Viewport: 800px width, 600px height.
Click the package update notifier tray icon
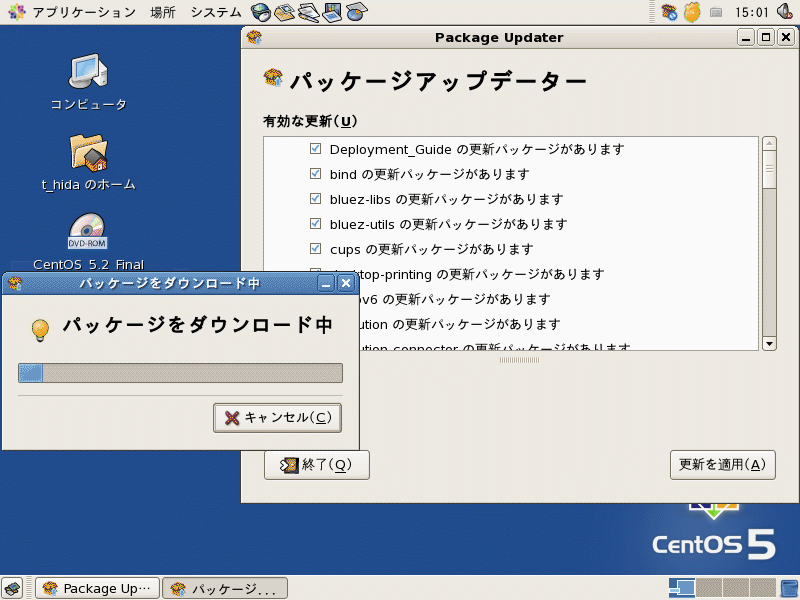click(669, 12)
